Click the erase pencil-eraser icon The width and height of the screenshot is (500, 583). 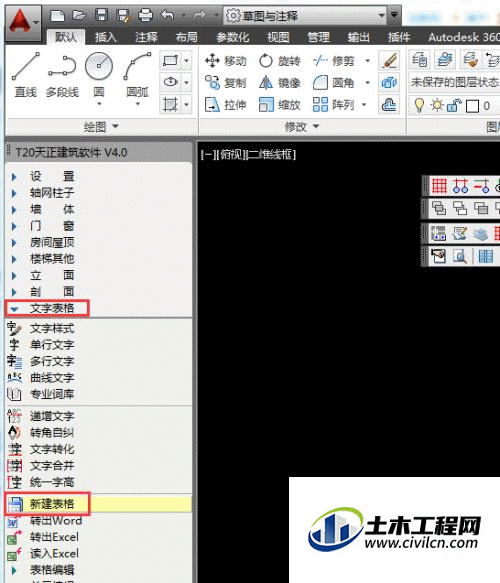click(389, 61)
